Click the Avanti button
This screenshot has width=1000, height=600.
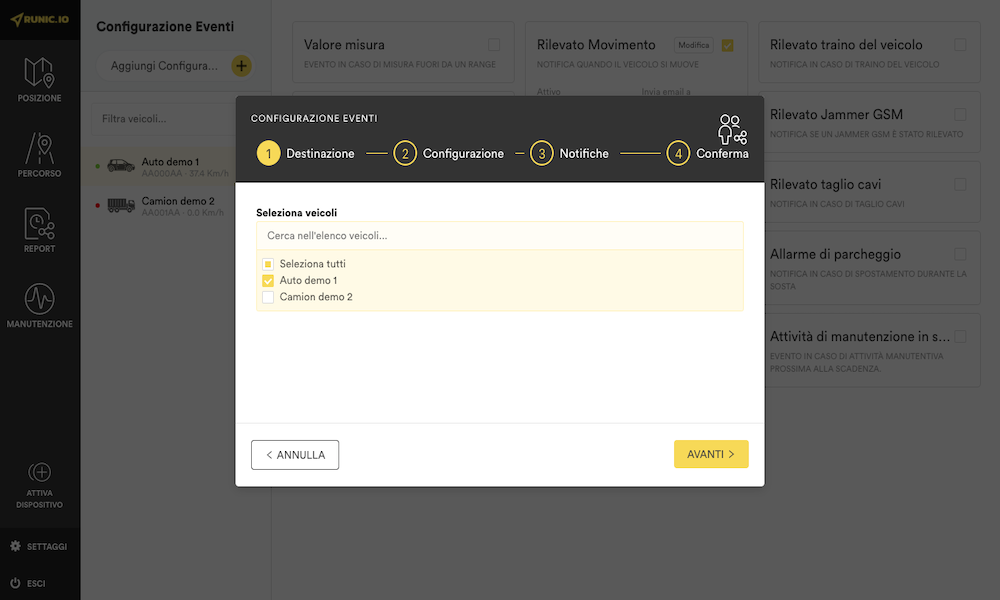pyautogui.click(x=711, y=454)
